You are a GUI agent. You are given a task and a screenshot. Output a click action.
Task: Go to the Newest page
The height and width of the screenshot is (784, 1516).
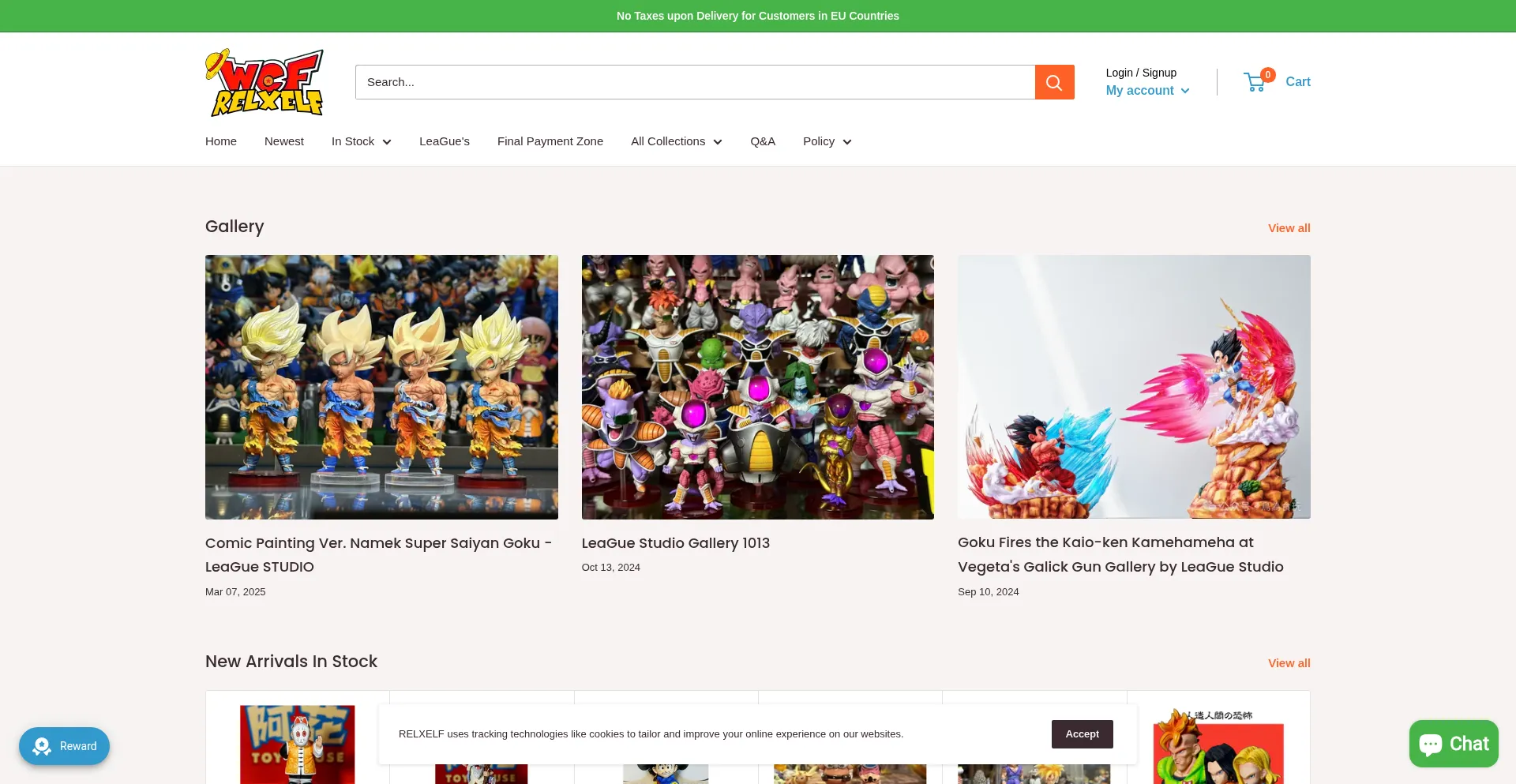(284, 141)
